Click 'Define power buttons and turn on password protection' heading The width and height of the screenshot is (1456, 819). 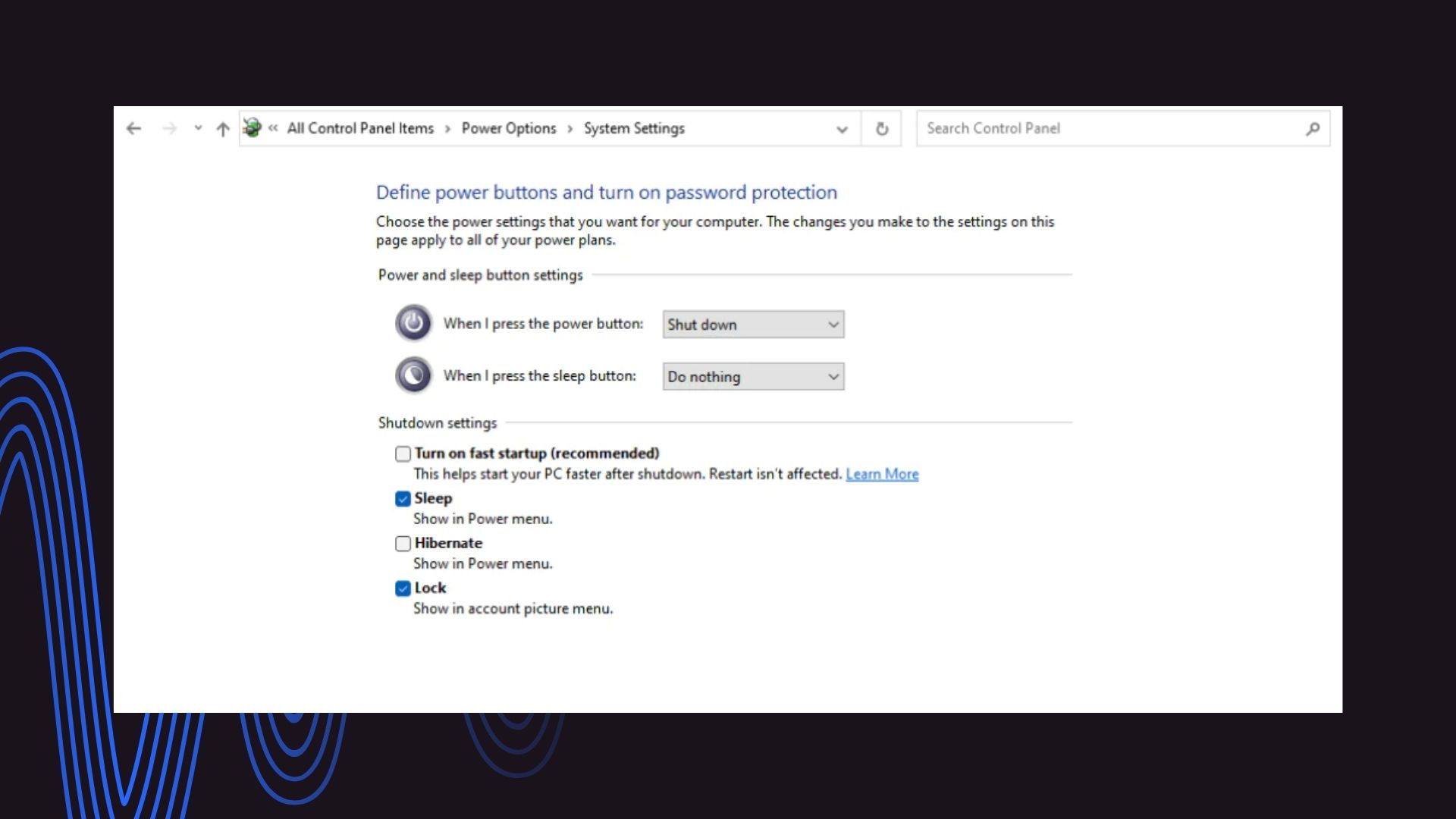pyautogui.click(x=607, y=193)
